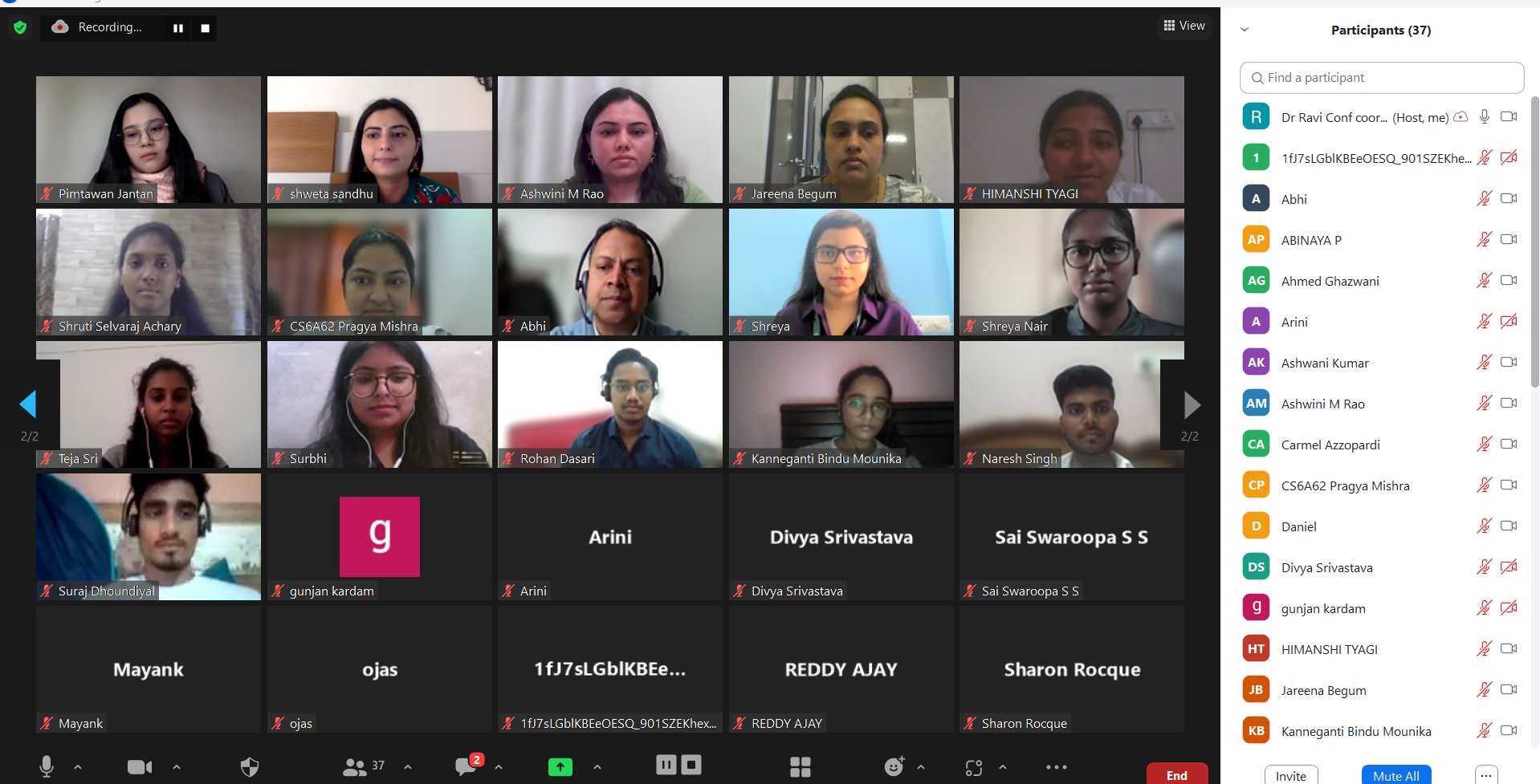
Task: Stop recording with the square button
Action: coord(205,28)
